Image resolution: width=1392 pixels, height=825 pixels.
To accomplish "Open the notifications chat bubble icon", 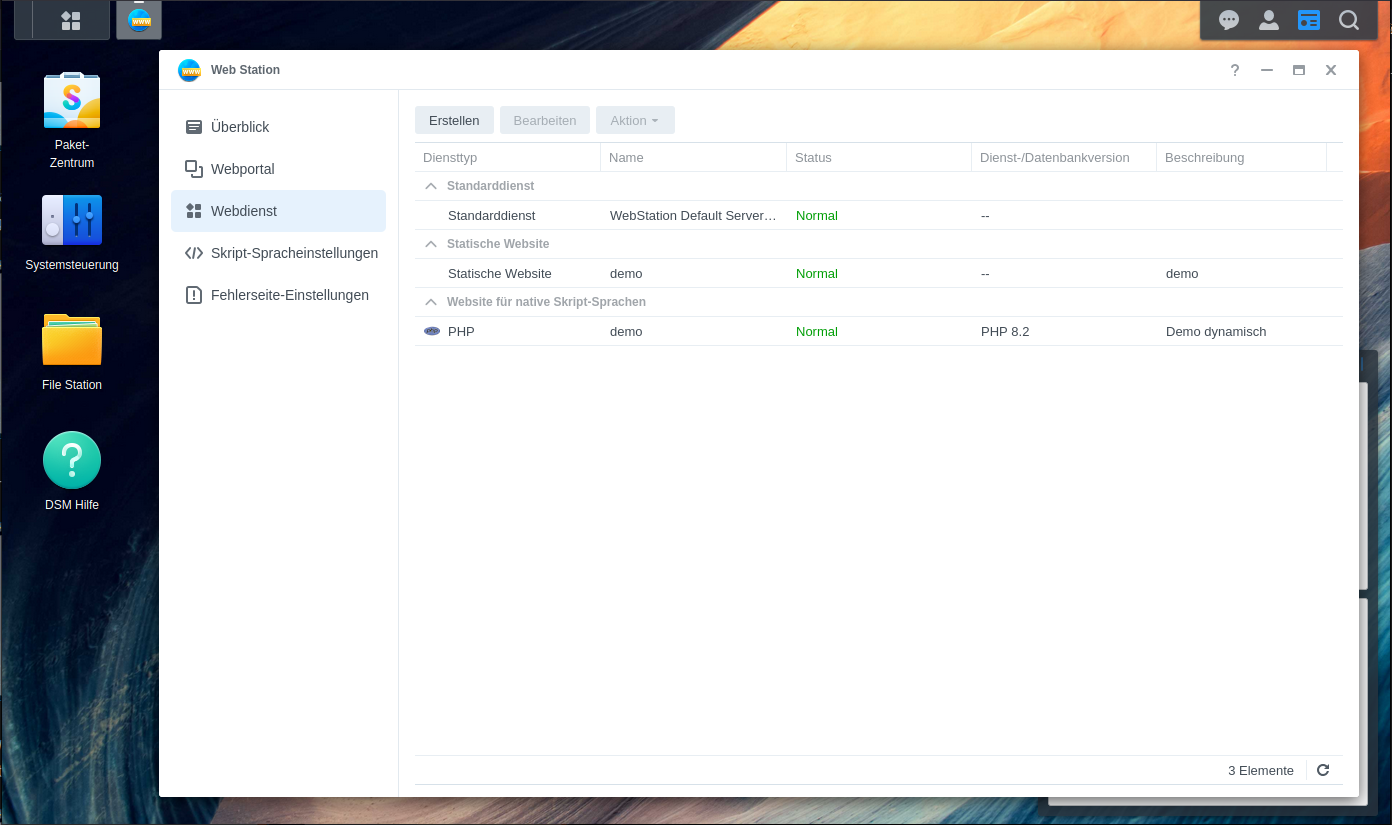I will (1229, 20).
